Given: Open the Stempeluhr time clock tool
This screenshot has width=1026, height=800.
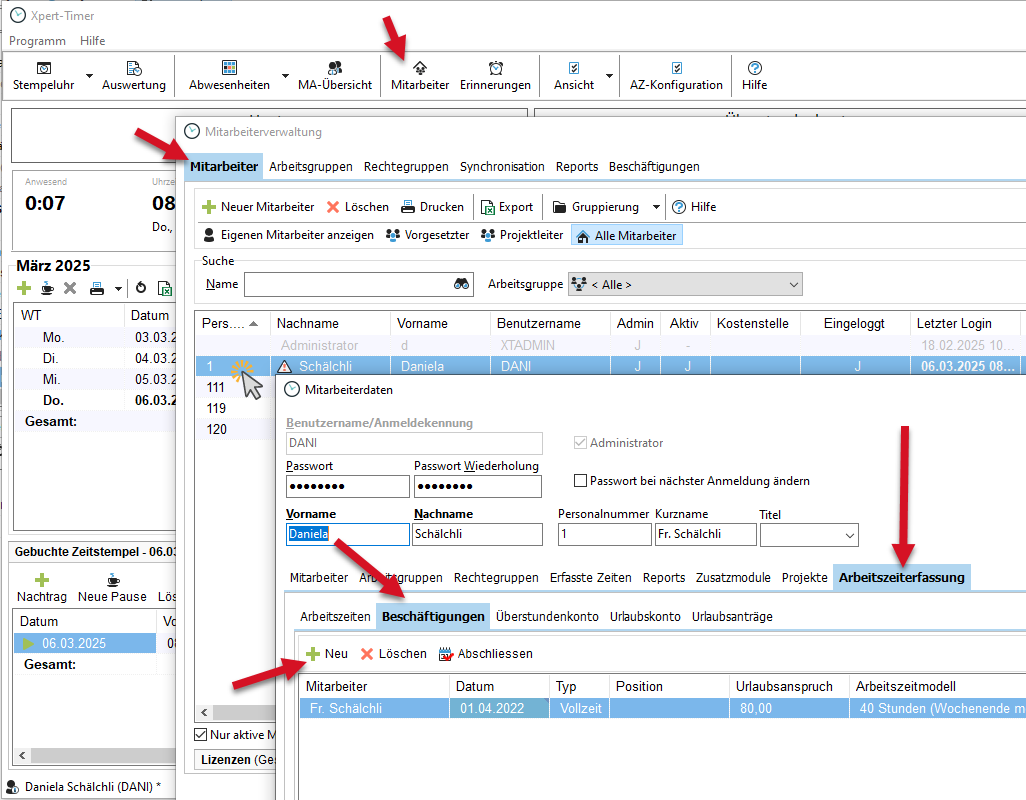Looking at the screenshot, I should click(x=44, y=68).
